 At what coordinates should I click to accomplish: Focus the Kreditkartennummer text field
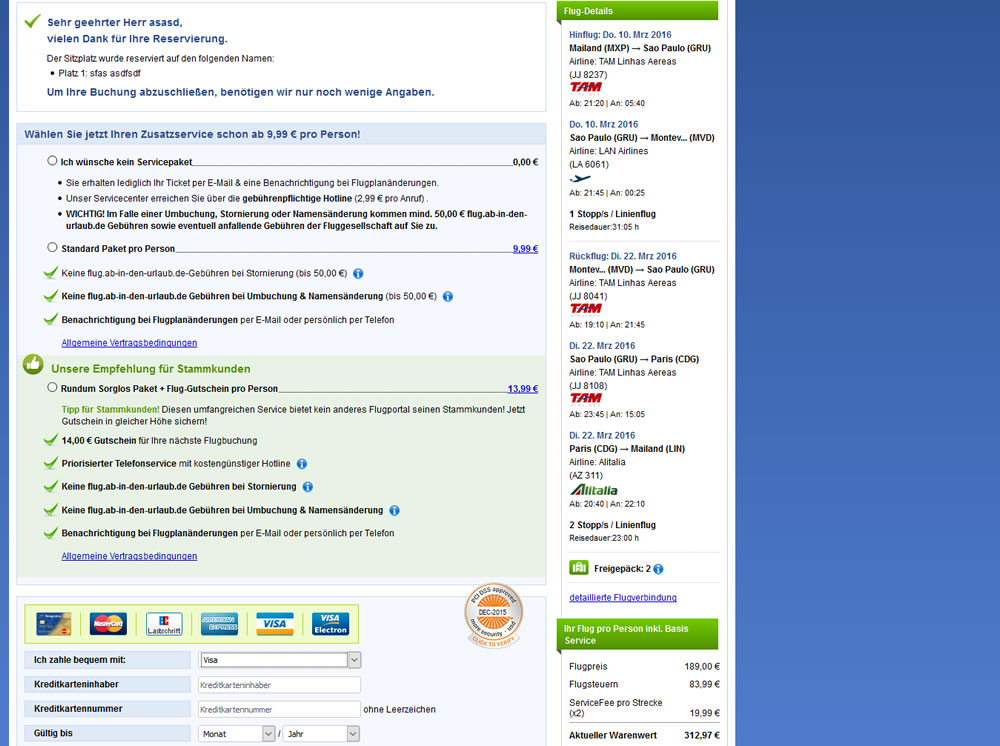coord(279,709)
